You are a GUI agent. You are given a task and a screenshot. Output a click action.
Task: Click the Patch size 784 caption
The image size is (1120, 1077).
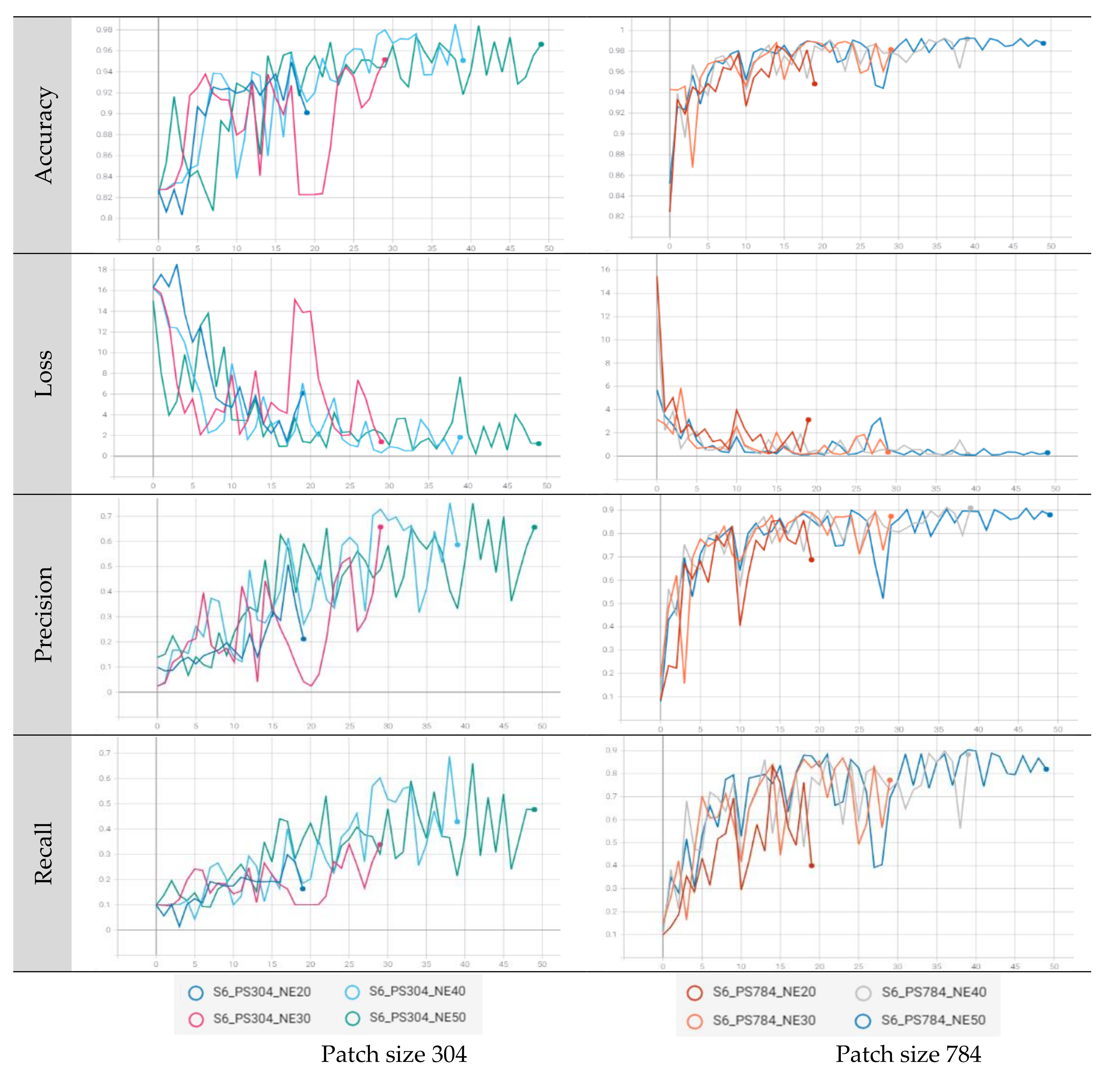point(908,1054)
